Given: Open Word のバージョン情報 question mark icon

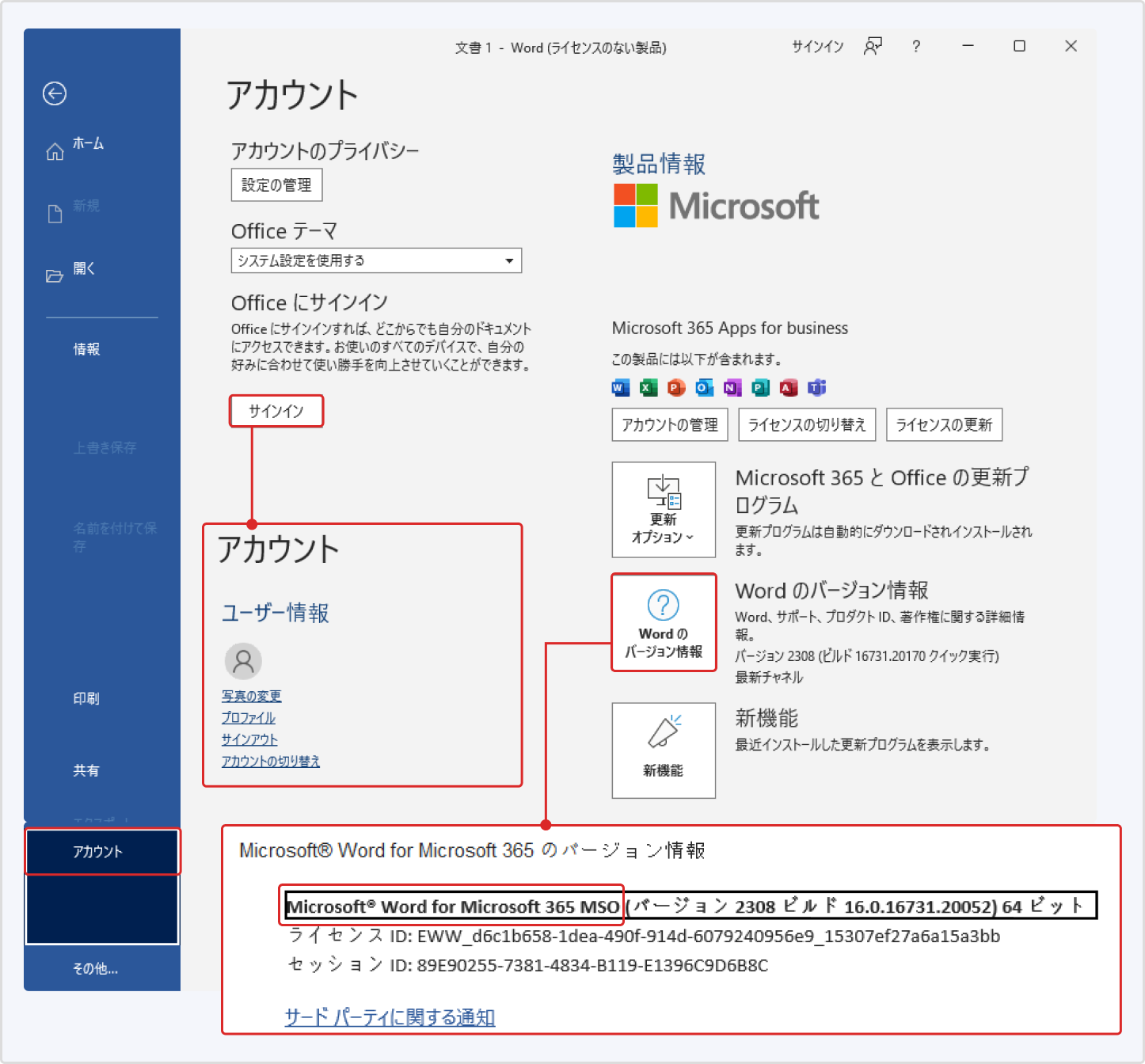Looking at the screenshot, I should (x=663, y=606).
